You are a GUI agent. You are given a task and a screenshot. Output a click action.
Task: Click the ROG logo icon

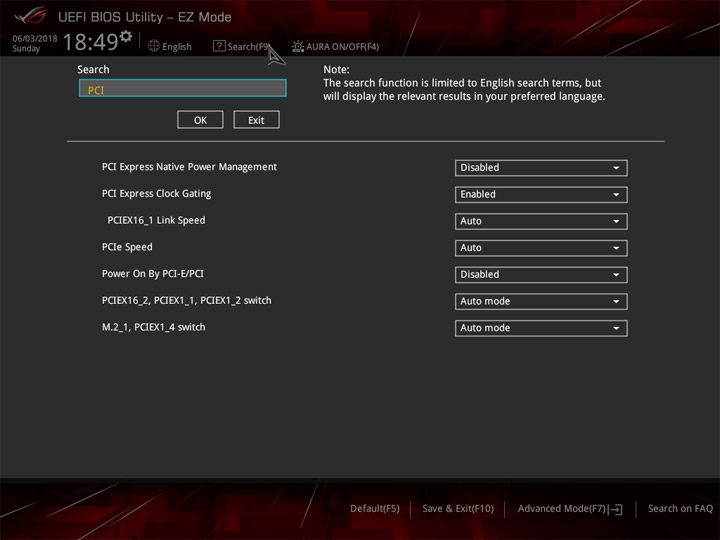pyautogui.click(x=30, y=16)
